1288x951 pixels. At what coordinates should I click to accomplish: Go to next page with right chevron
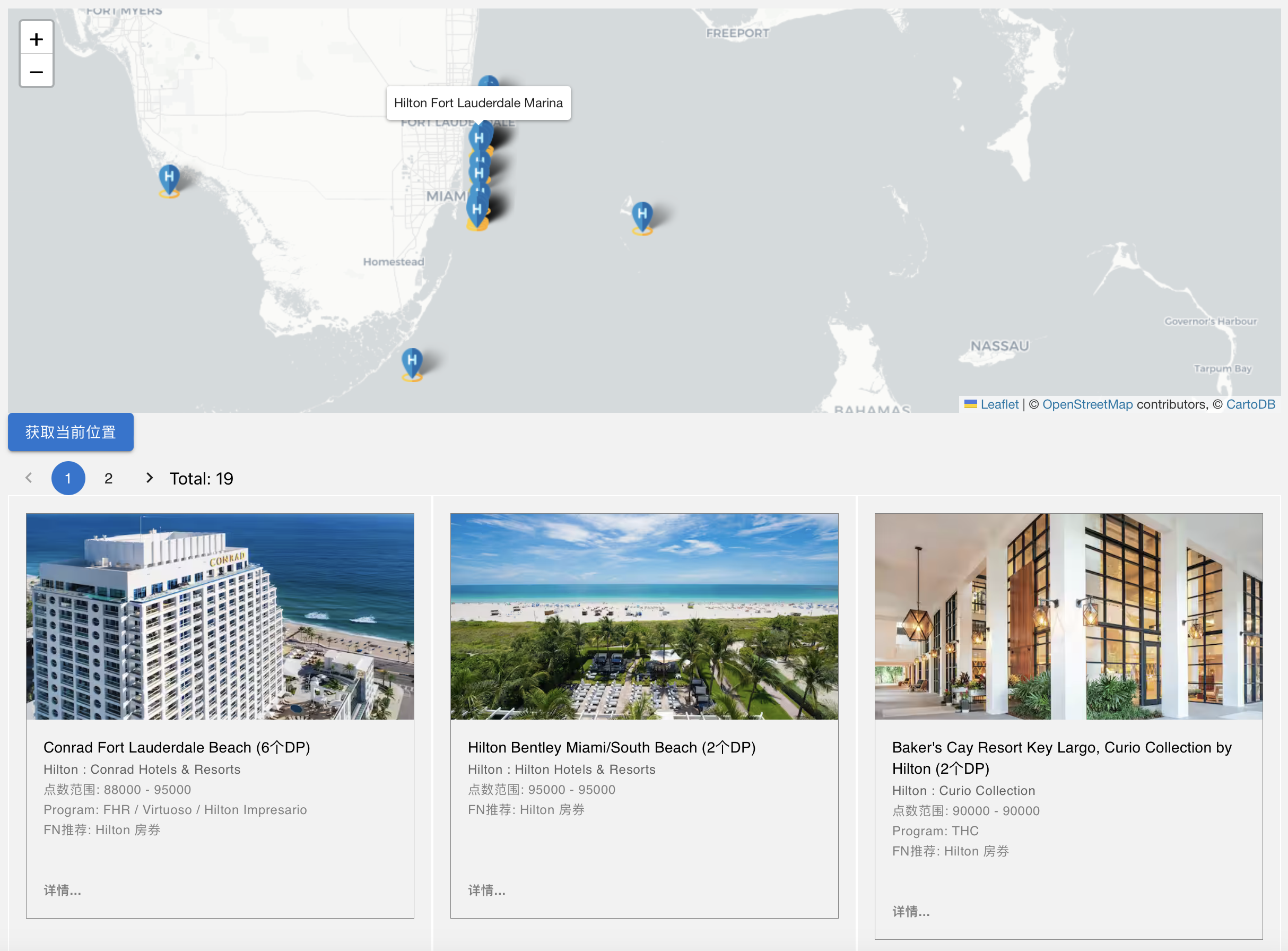coord(149,478)
